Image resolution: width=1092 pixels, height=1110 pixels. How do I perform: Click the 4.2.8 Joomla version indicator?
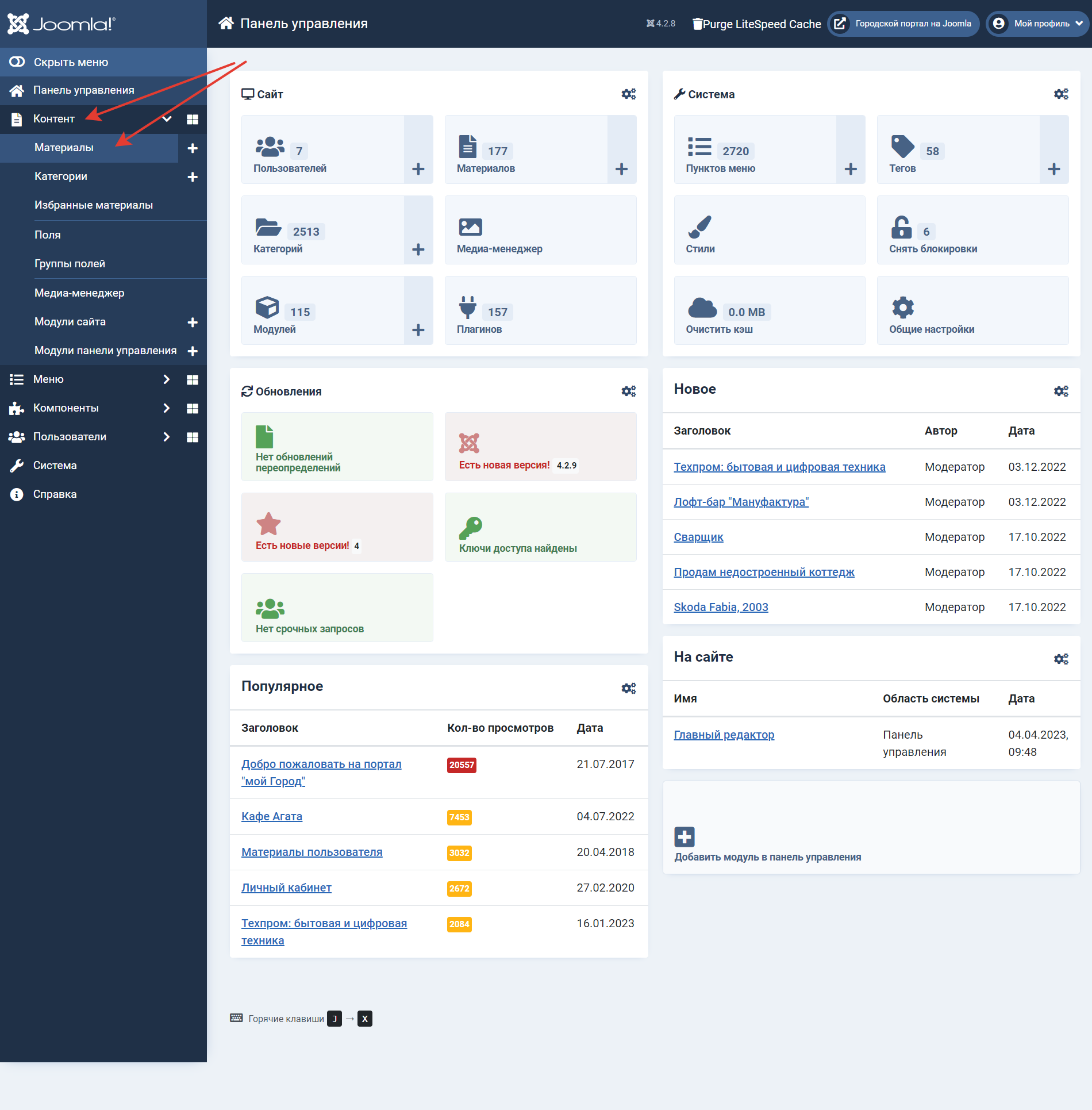click(661, 24)
